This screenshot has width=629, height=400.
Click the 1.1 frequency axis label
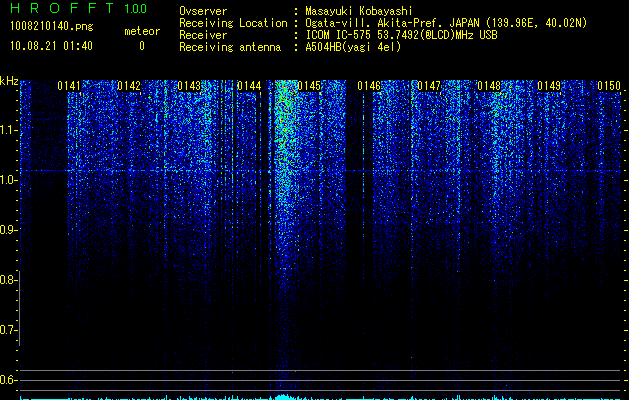pos(7,130)
